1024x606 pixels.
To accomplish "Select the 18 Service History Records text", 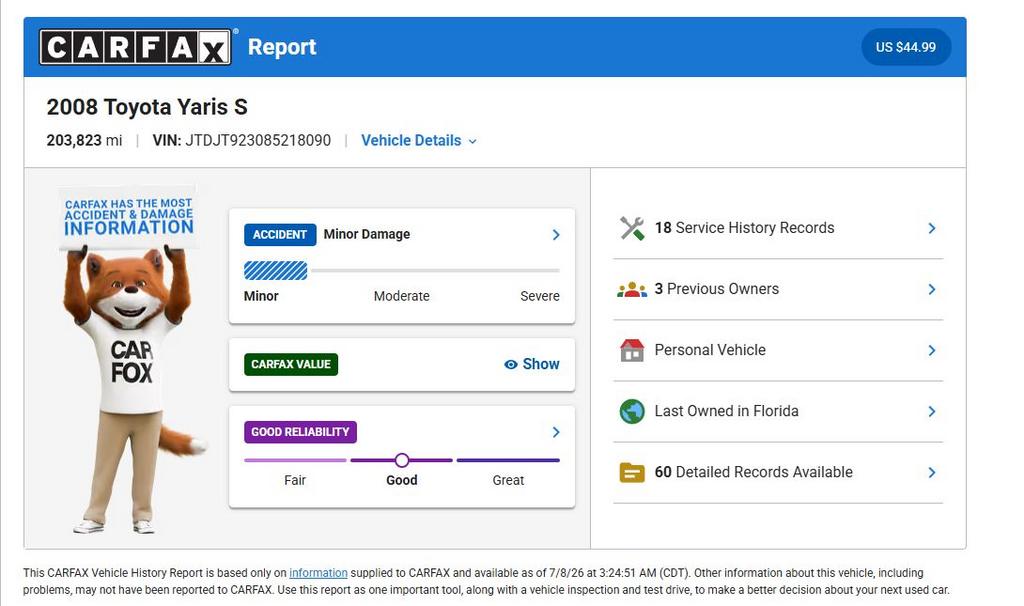I will click(x=744, y=228).
